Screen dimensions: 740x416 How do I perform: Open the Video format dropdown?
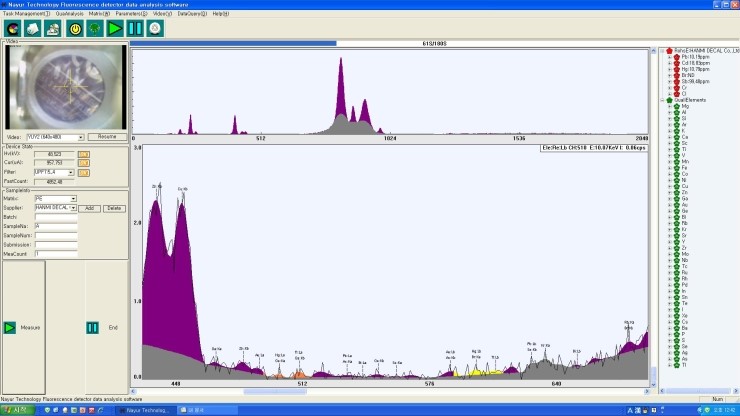click(x=81, y=136)
